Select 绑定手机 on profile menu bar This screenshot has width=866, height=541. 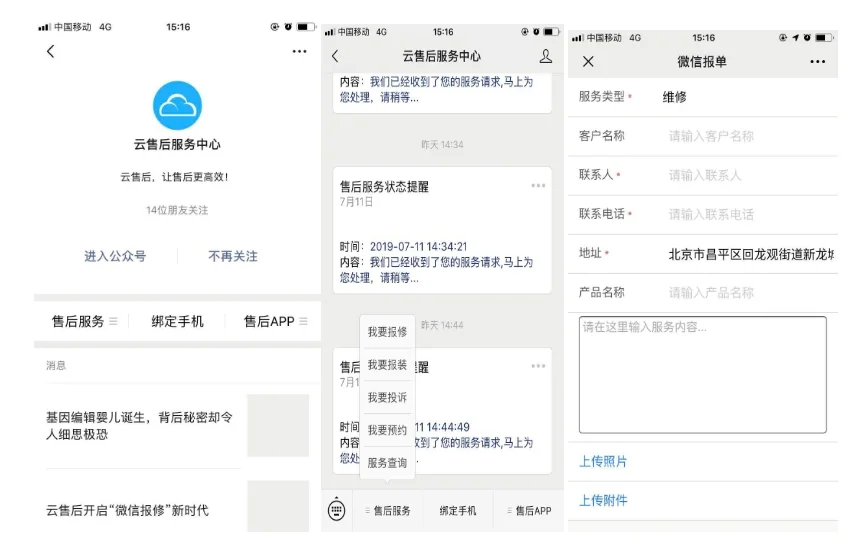(x=177, y=321)
